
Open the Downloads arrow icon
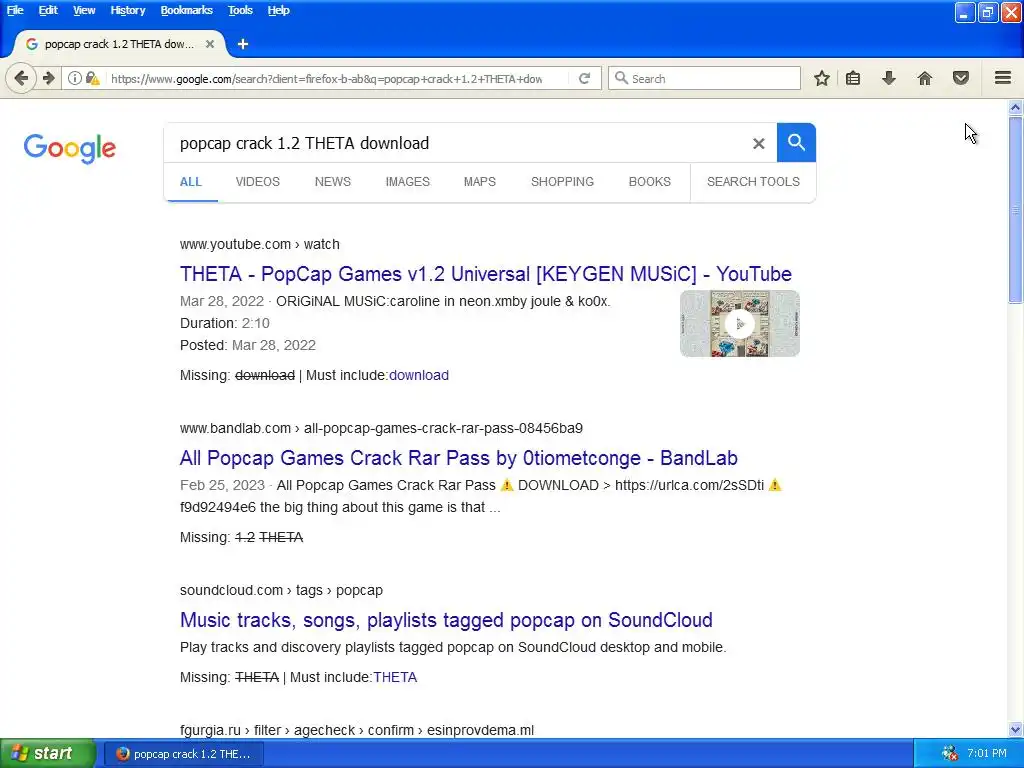pos(888,78)
